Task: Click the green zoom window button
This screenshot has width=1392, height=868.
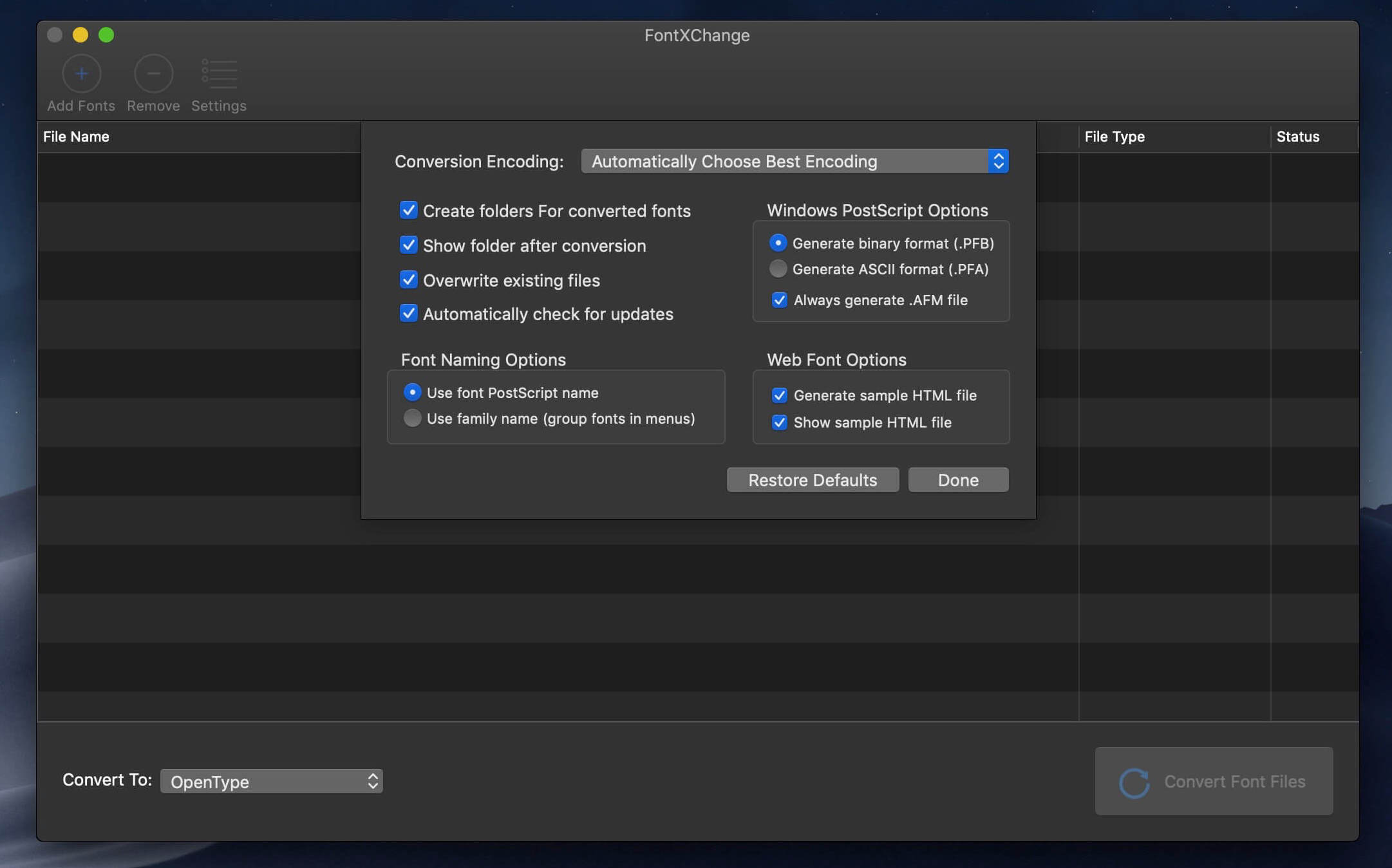Action: (106, 35)
